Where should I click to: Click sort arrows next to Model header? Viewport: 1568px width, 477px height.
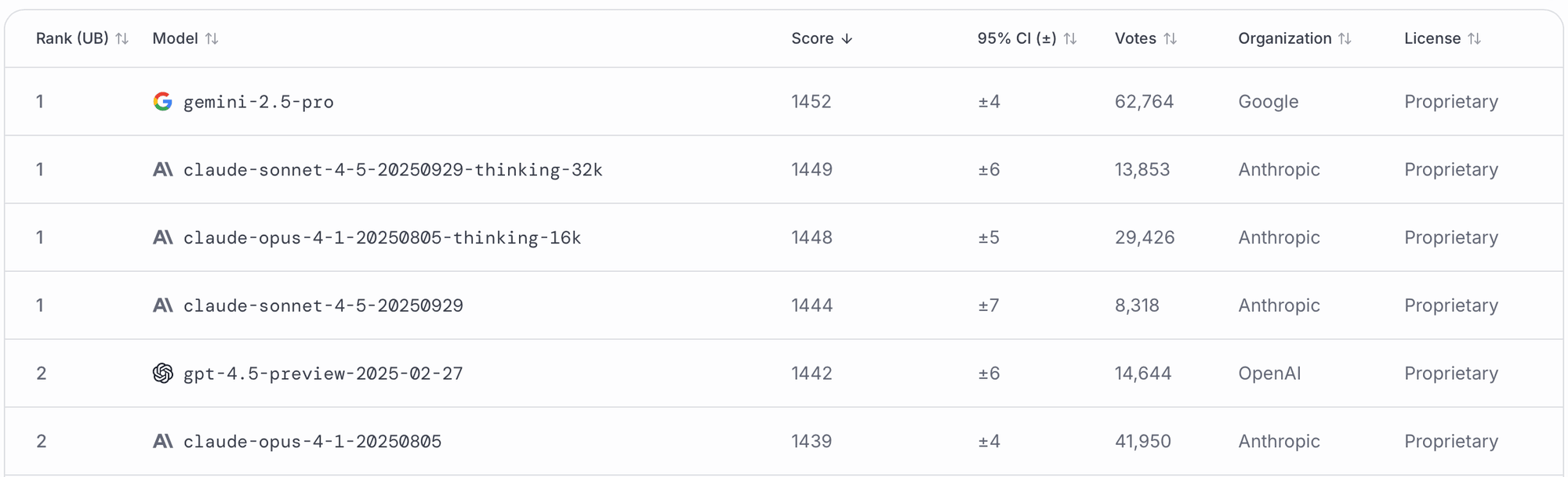point(212,38)
